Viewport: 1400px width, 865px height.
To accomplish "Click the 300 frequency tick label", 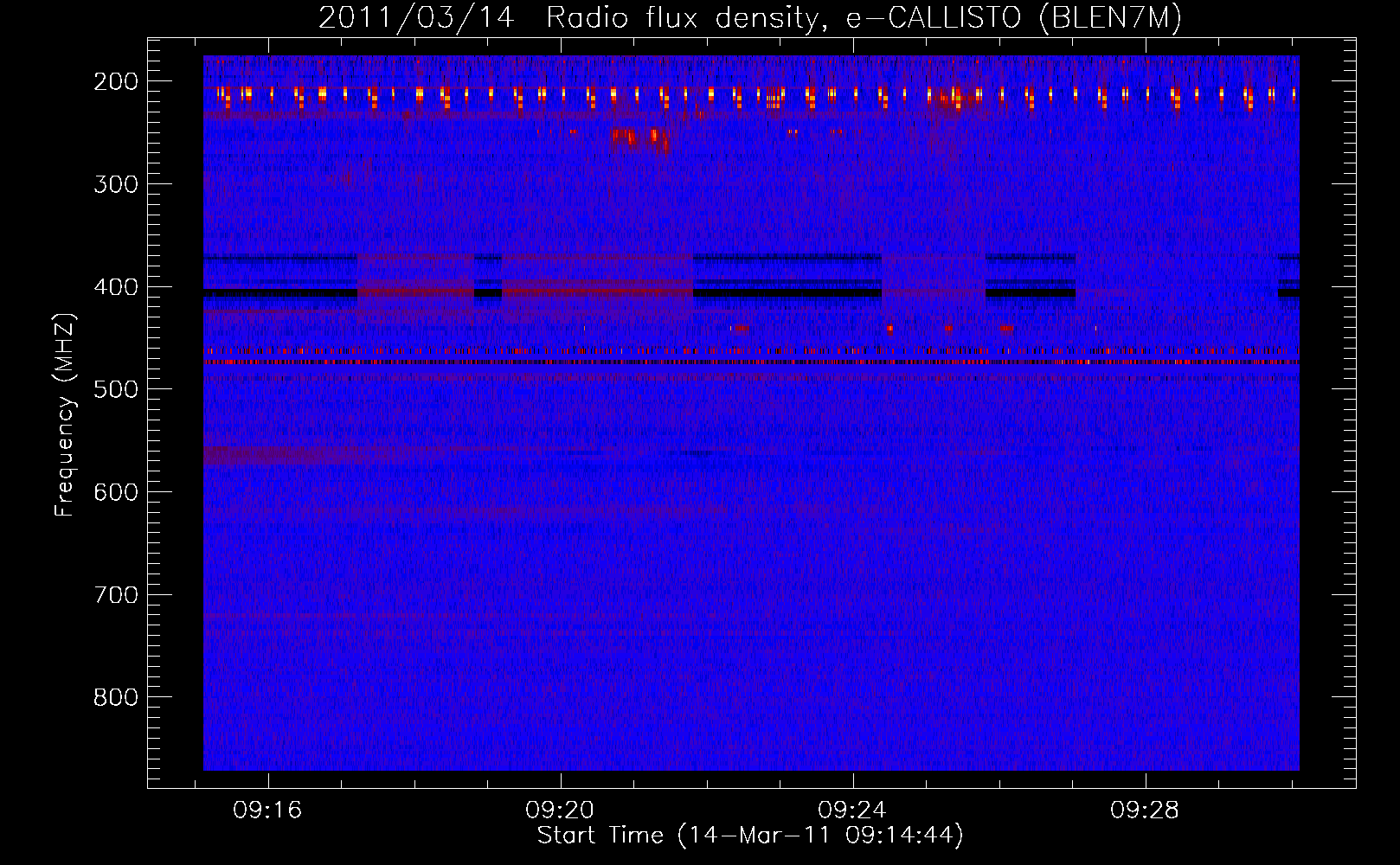I will [116, 184].
